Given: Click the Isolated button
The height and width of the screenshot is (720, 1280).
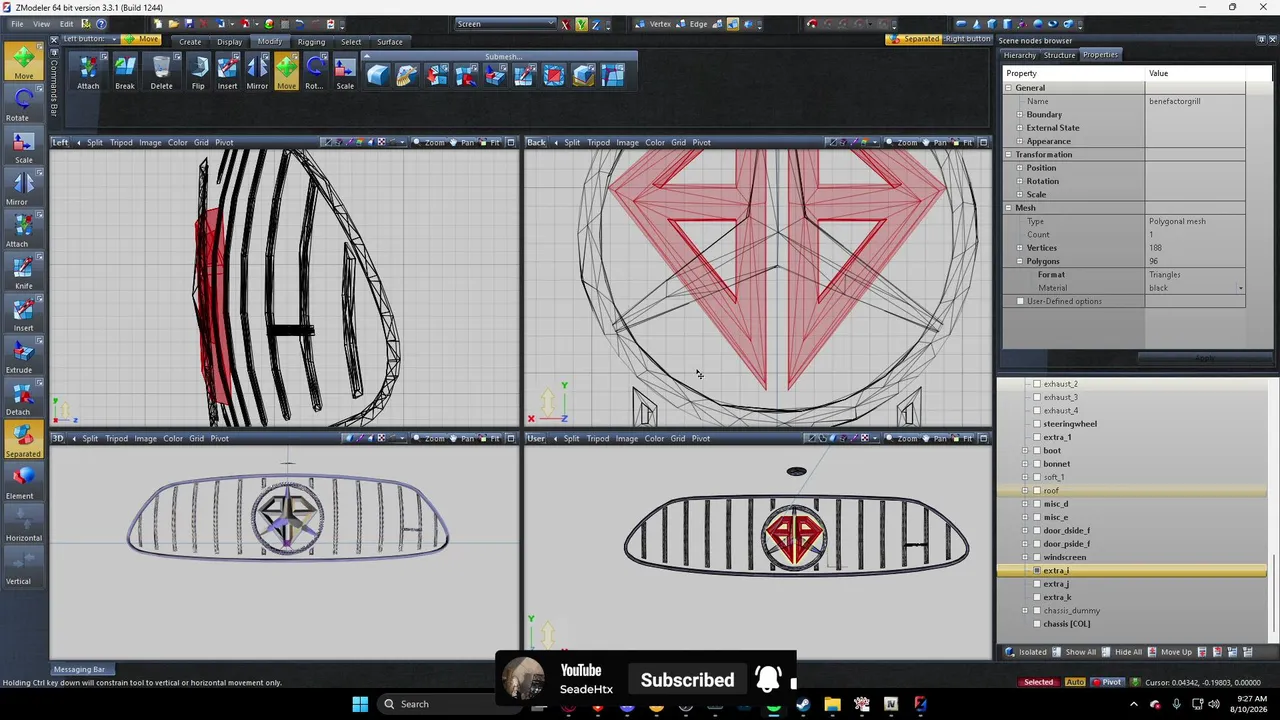Looking at the screenshot, I should click(1026, 652).
